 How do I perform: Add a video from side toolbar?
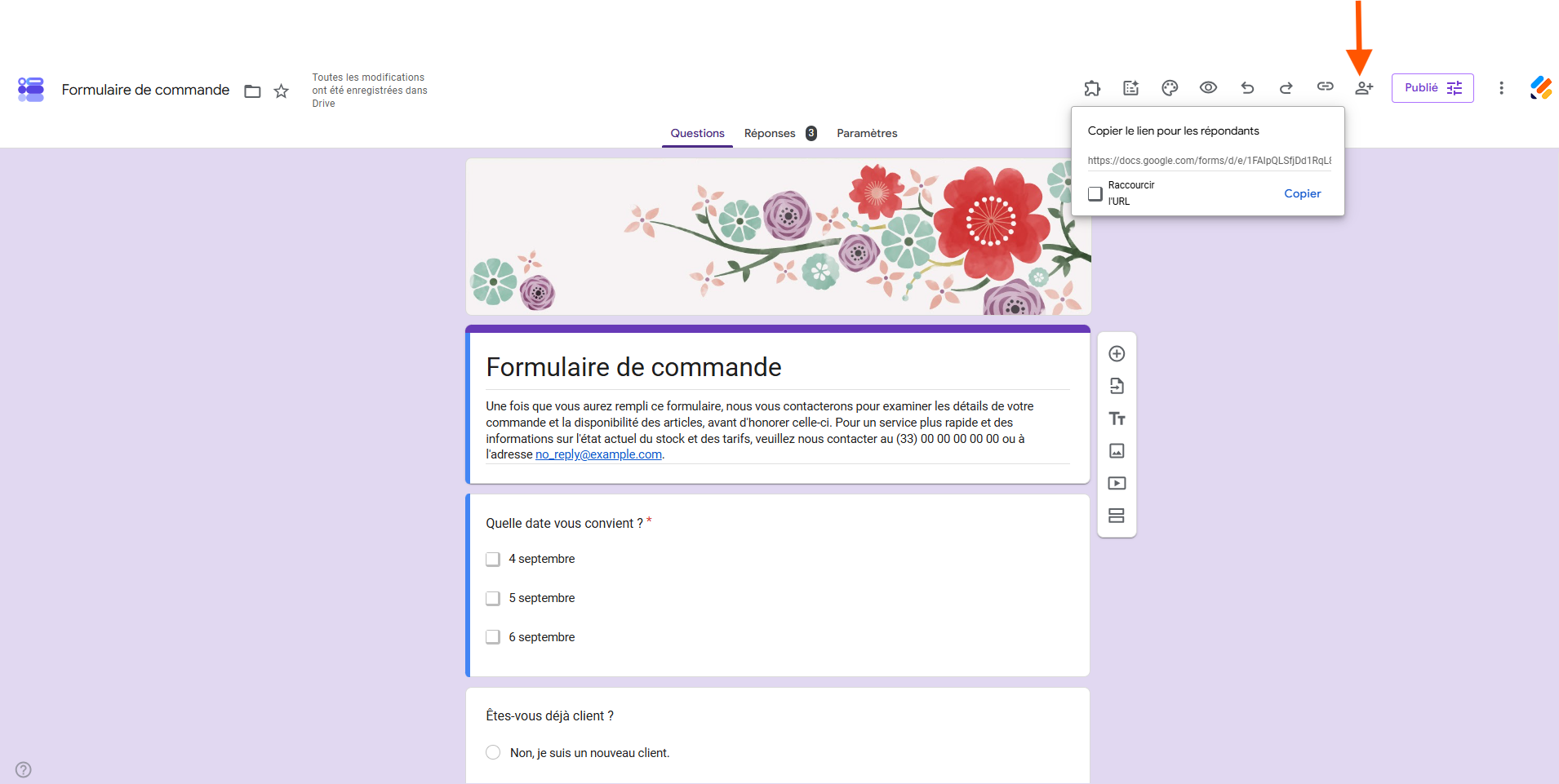click(1117, 484)
